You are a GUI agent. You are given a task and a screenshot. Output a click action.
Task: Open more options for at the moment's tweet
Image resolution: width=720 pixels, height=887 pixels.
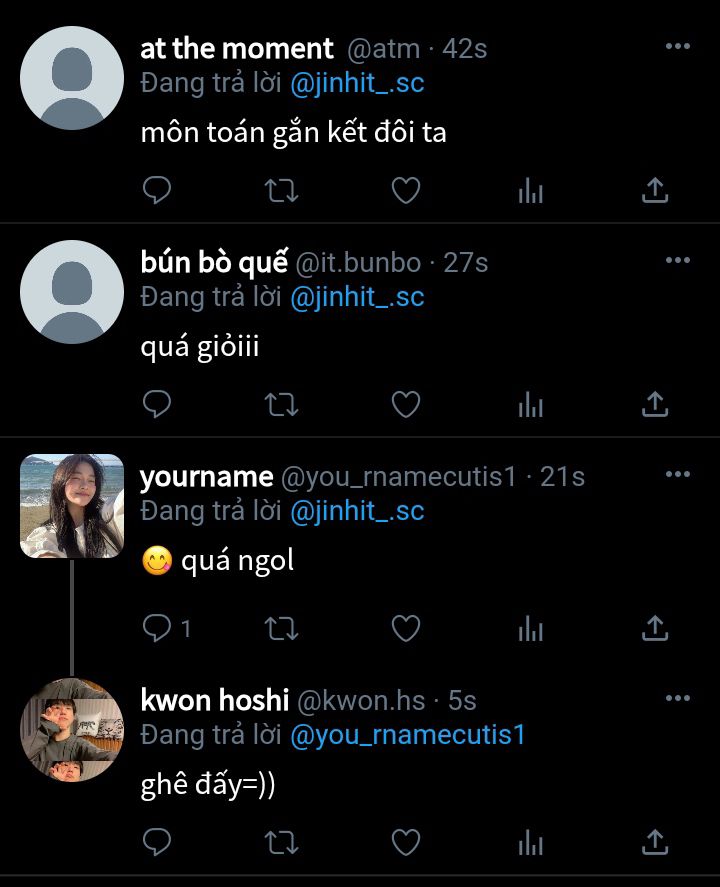[x=678, y=47]
